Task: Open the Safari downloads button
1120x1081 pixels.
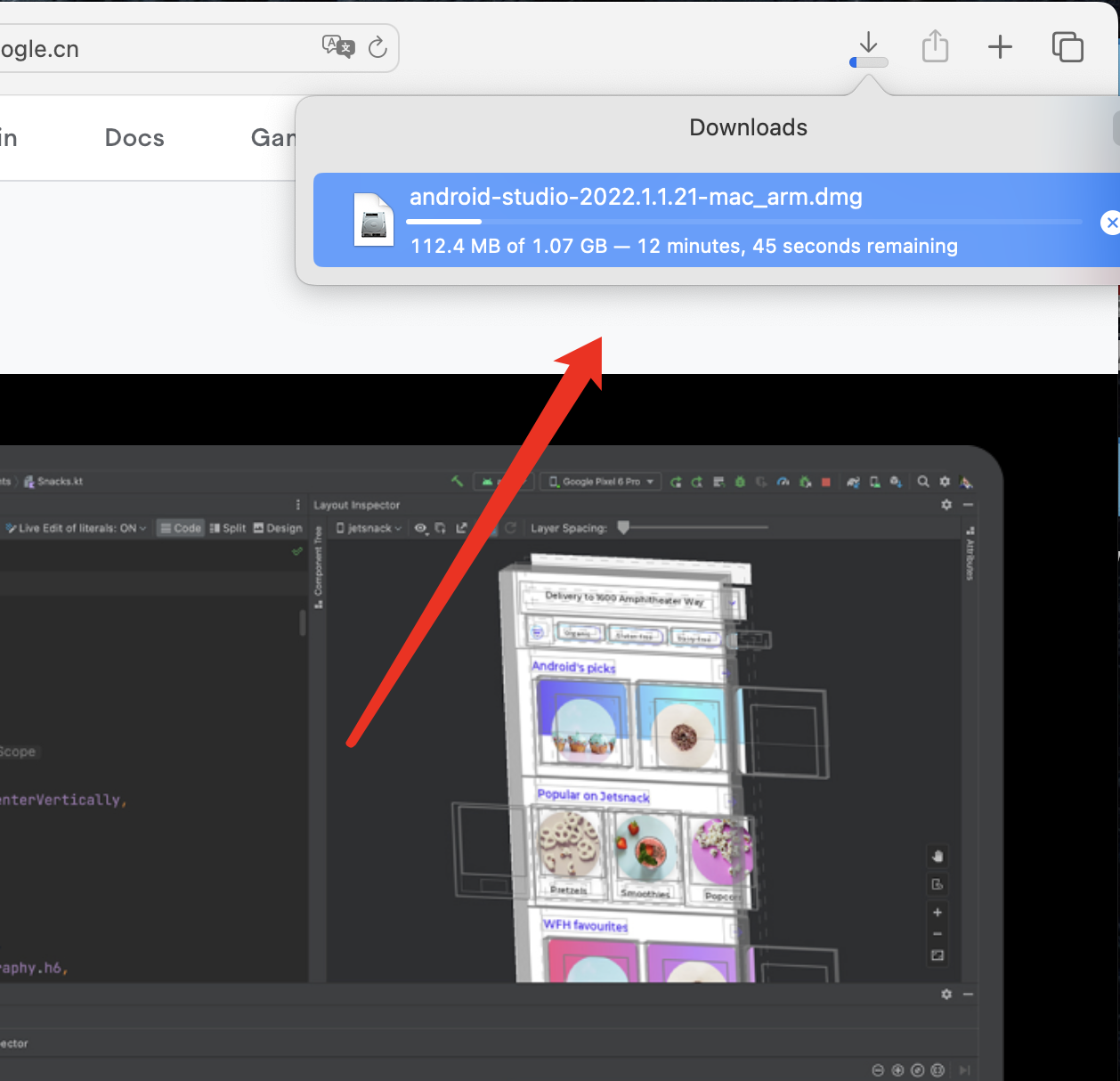Action: [x=868, y=49]
